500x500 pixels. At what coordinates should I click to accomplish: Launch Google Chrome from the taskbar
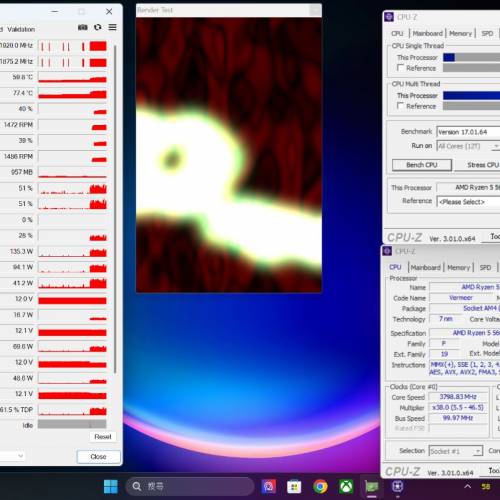click(x=320, y=487)
